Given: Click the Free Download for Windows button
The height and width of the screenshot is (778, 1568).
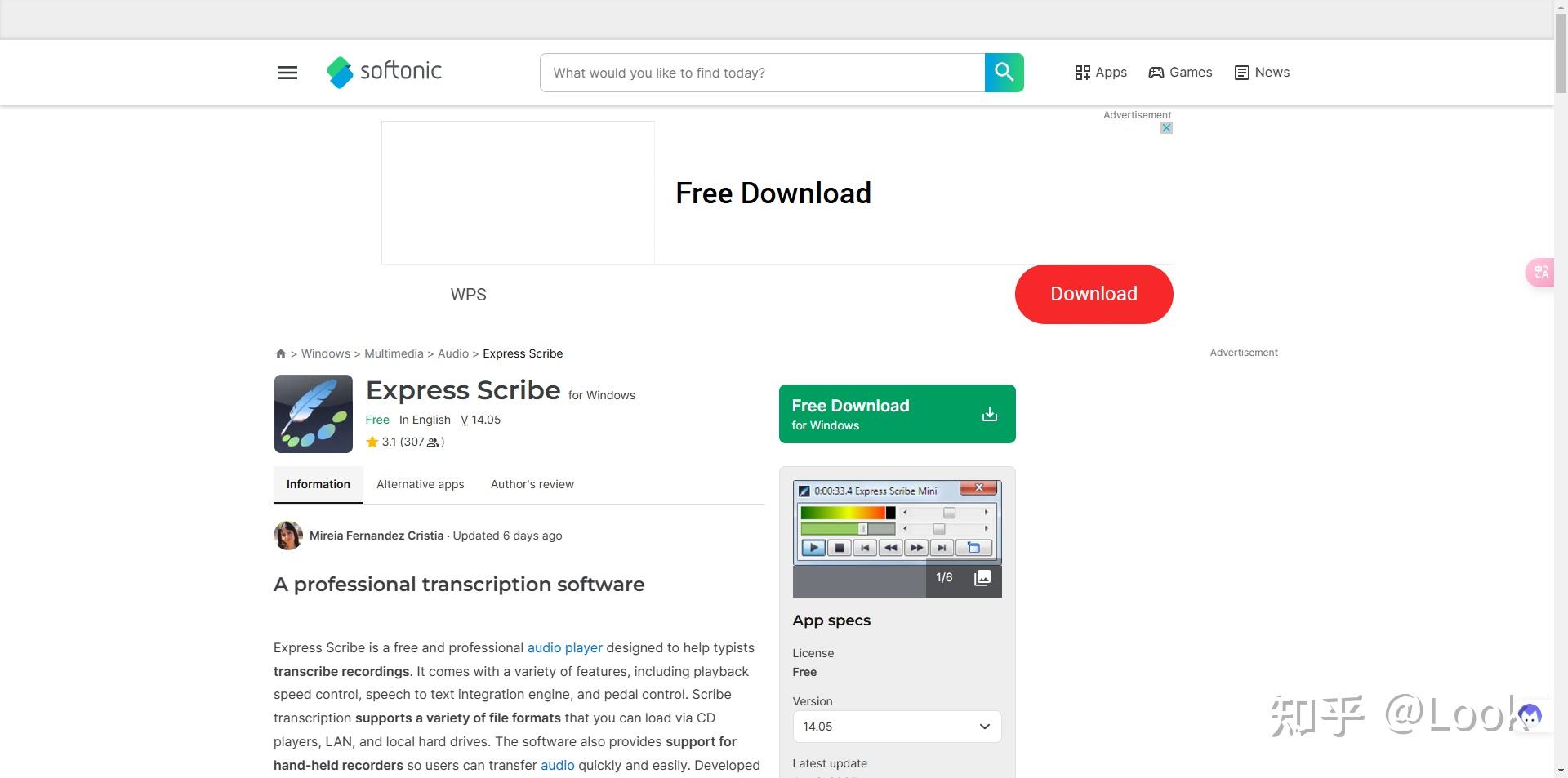Looking at the screenshot, I should tap(898, 414).
